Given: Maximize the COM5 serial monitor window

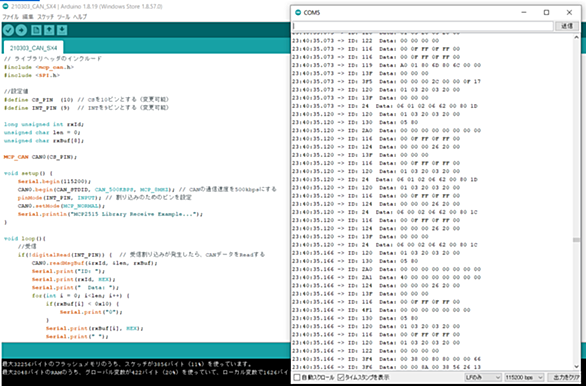Looking at the screenshot, I should point(546,13).
